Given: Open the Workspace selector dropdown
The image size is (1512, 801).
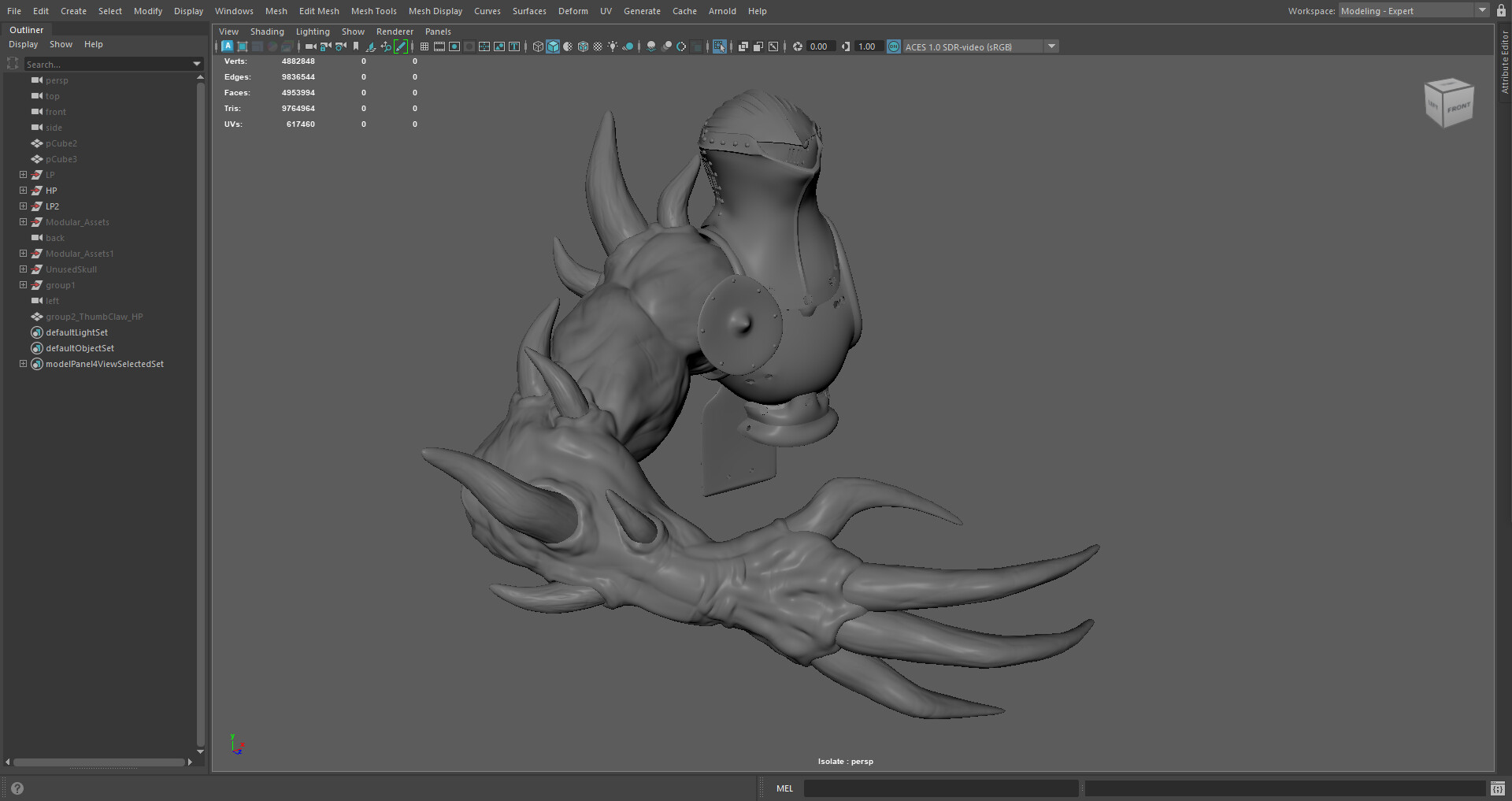Looking at the screenshot, I should pos(1482,11).
